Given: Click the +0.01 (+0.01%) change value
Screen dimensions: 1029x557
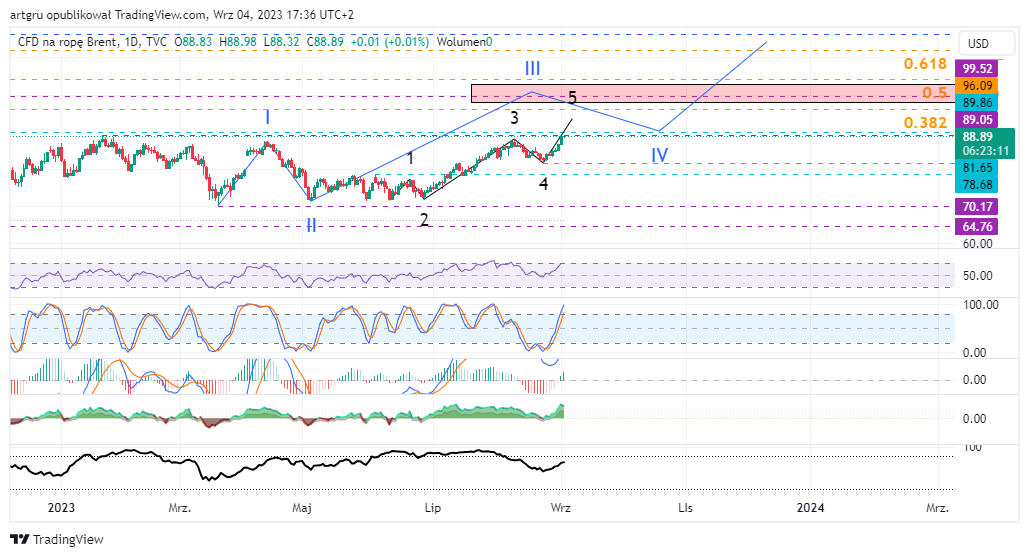Looking at the screenshot, I should tap(390, 42).
